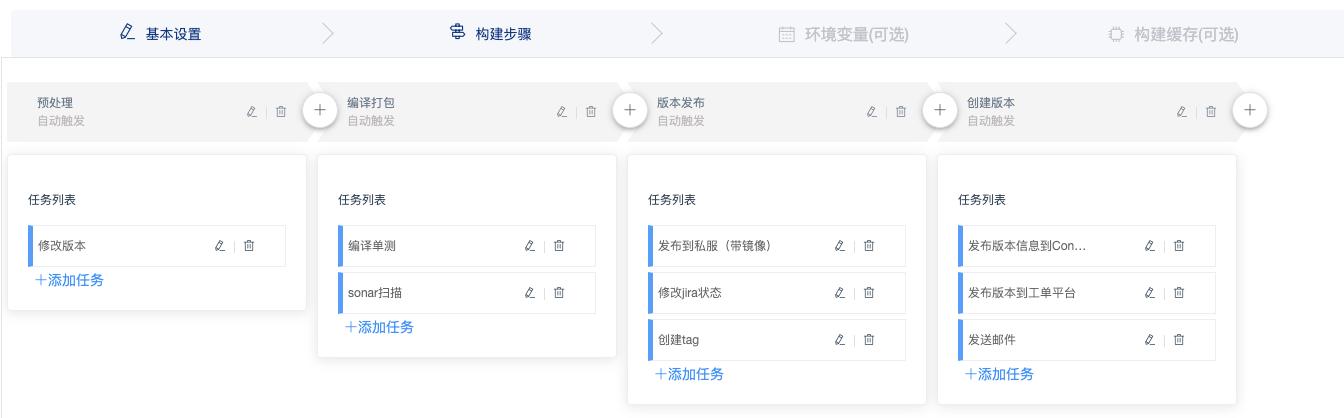Screen dimensions: 1344x418
Task: Delete the 预处理 stage
Action: click(x=281, y=112)
